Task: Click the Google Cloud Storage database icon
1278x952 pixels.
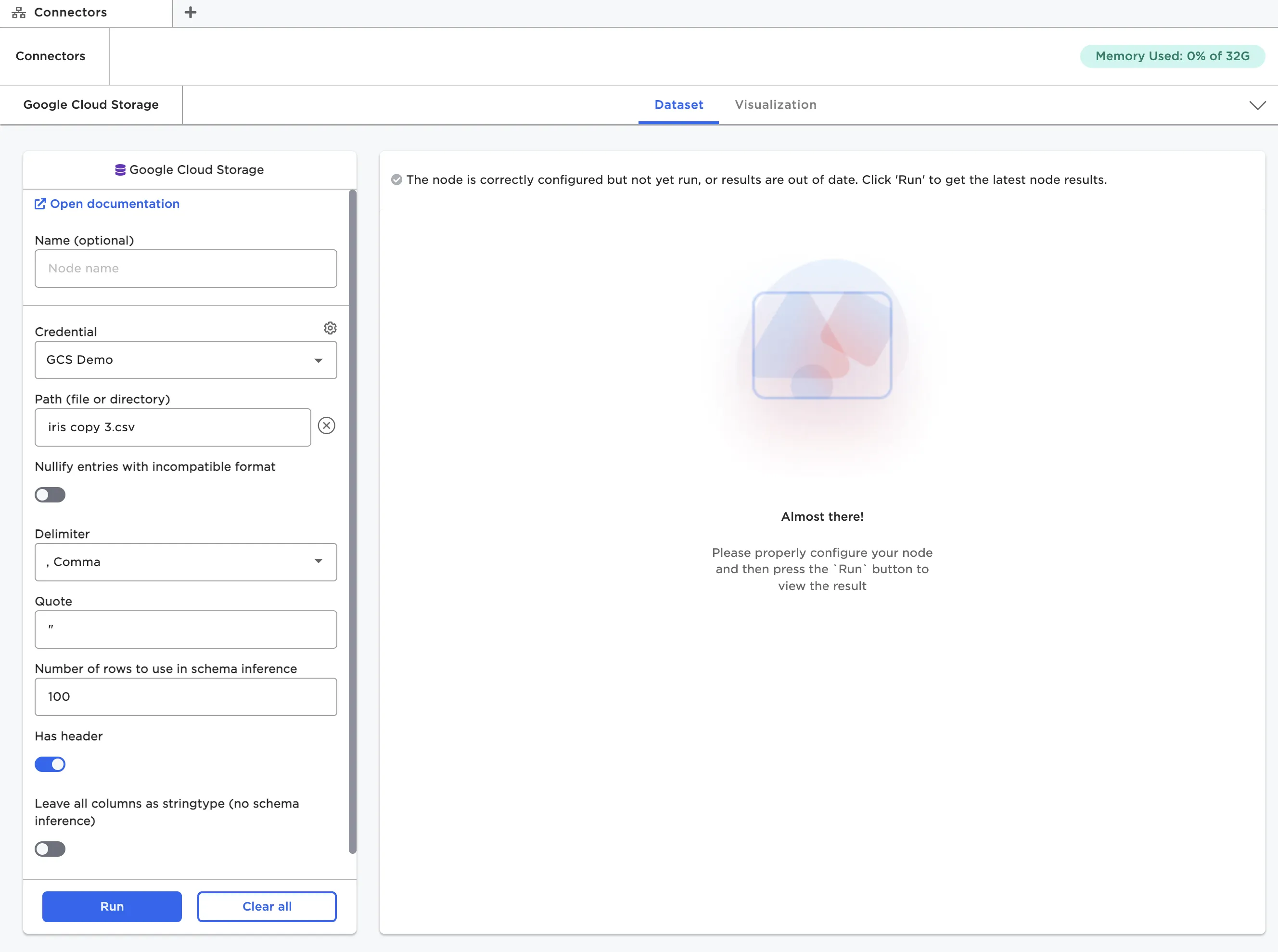Action: [120, 170]
